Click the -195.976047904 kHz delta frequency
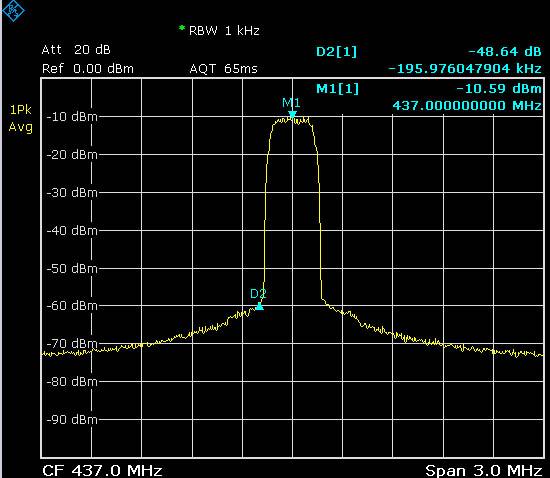550x478 pixels. (x=465, y=68)
